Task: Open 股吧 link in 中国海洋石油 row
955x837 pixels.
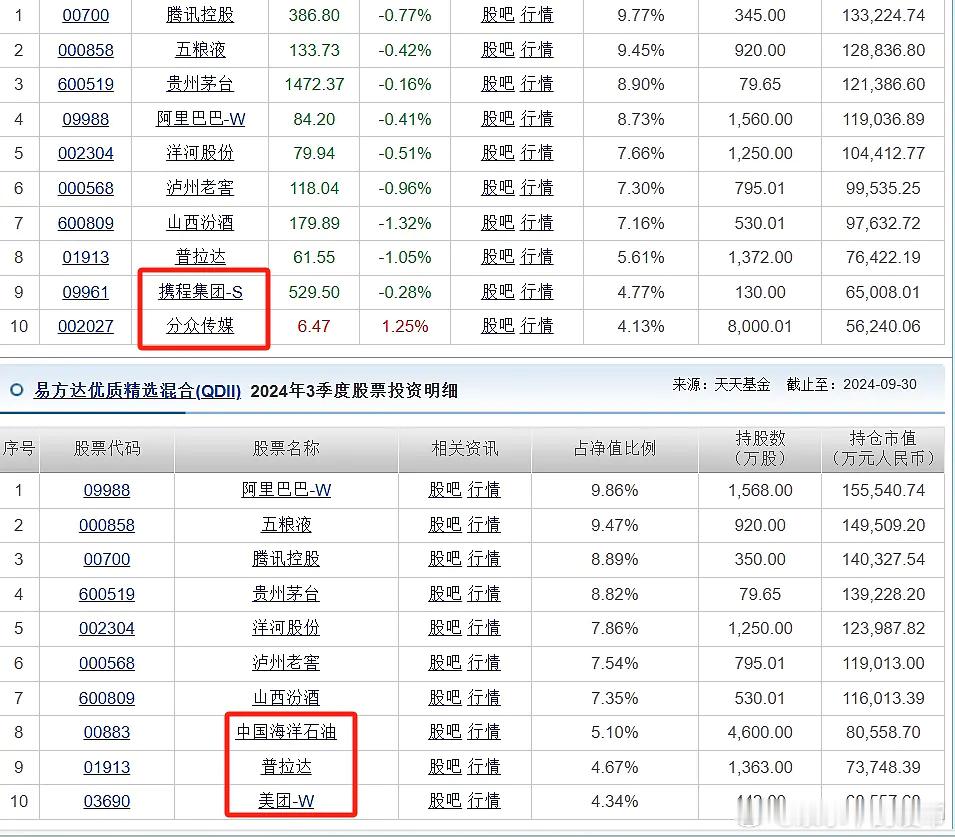Action: pos(445,732)
